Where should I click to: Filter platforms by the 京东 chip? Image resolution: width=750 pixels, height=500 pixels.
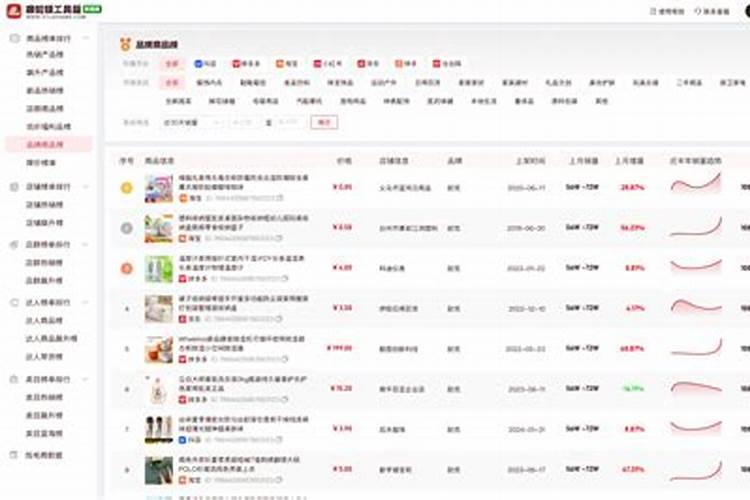(368, 64)
